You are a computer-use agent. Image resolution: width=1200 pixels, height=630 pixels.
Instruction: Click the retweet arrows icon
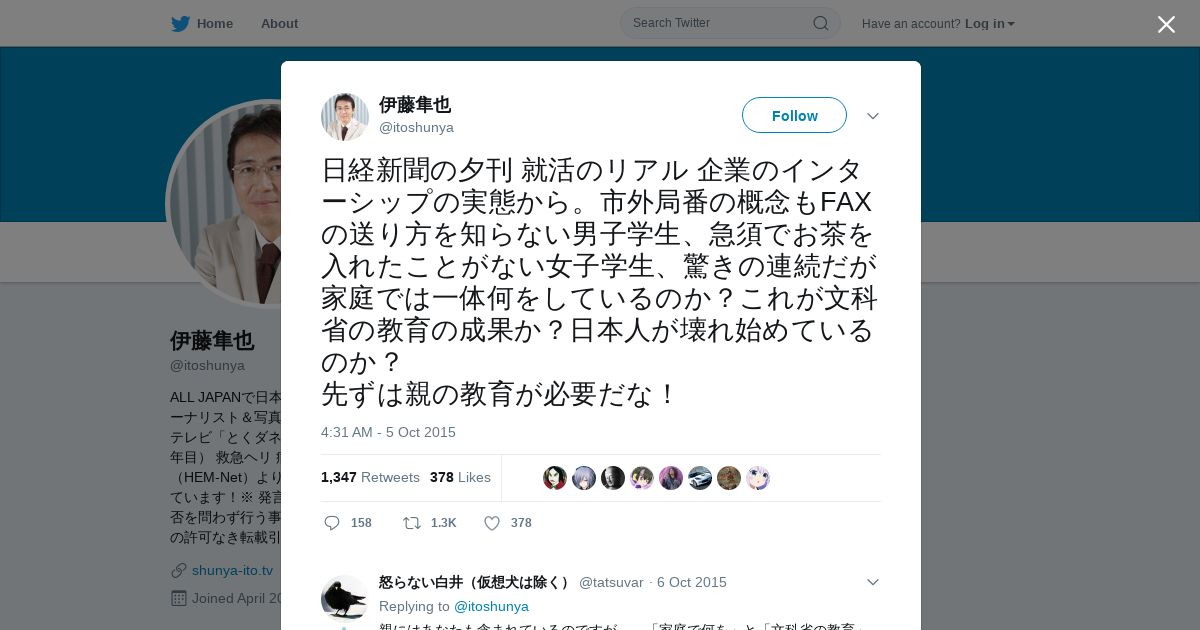click(x=411, y=523)
